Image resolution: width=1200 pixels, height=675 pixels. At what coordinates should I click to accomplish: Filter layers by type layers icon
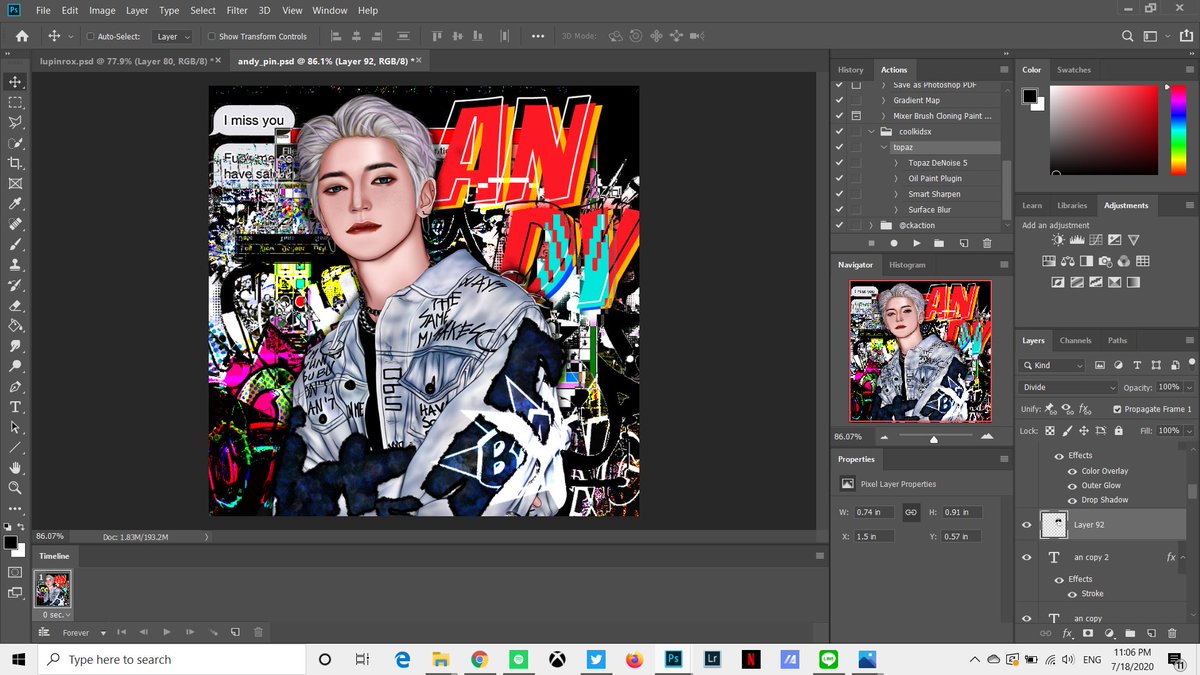[x=1138, y=366]
